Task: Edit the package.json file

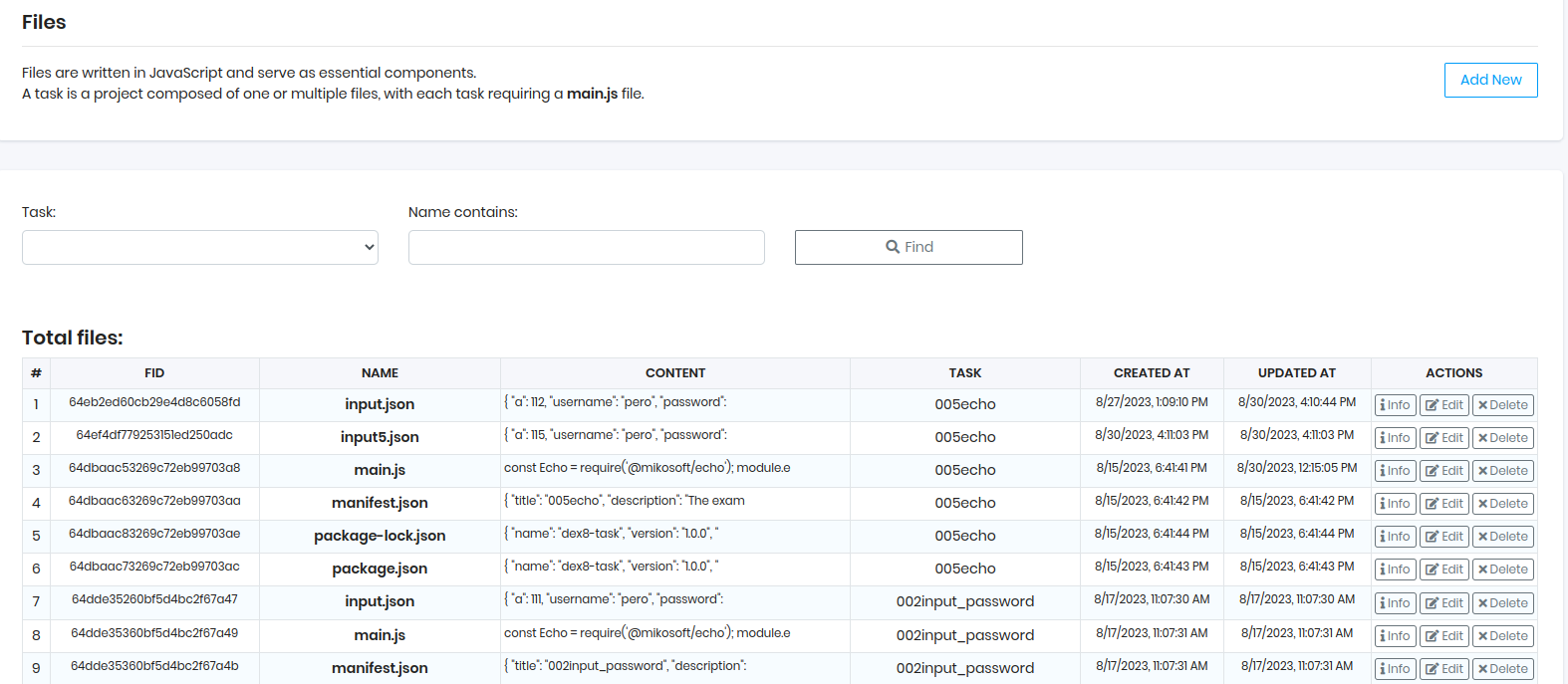Action: click(1443, 570)
